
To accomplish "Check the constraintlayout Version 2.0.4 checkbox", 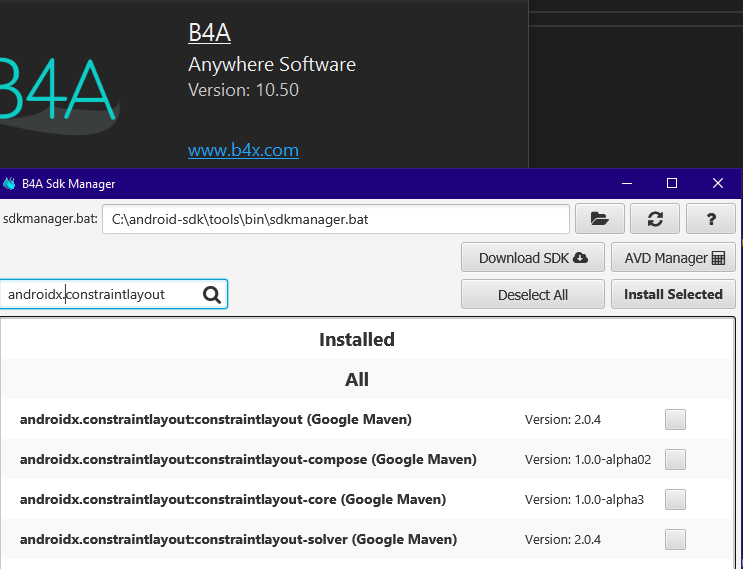I will (x=675, y=419).
